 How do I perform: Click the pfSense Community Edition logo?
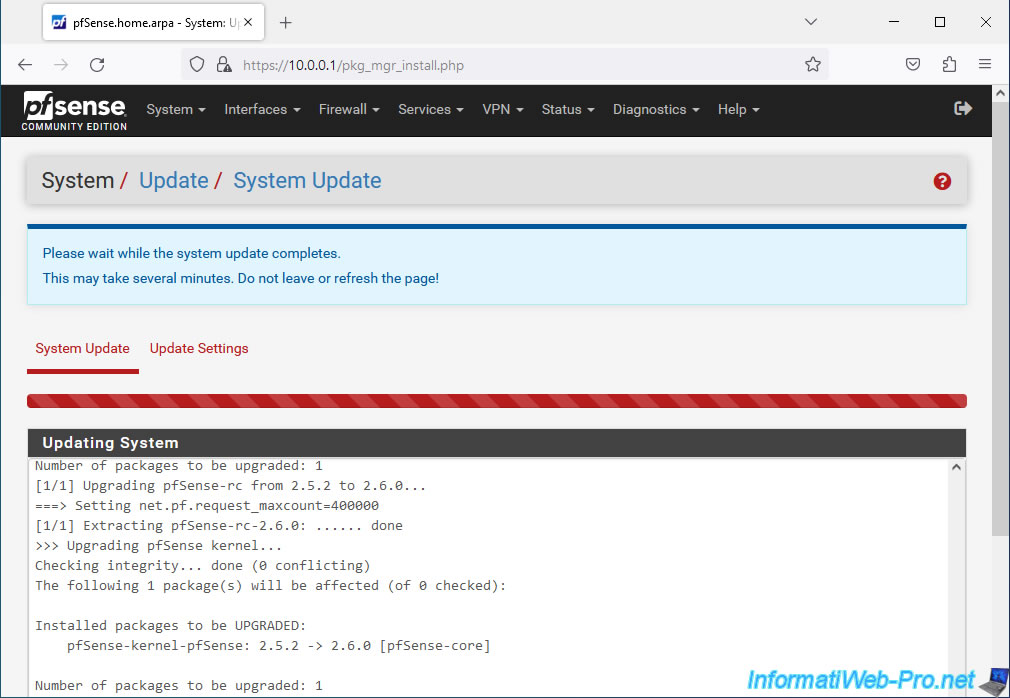(x=74, y=111)
